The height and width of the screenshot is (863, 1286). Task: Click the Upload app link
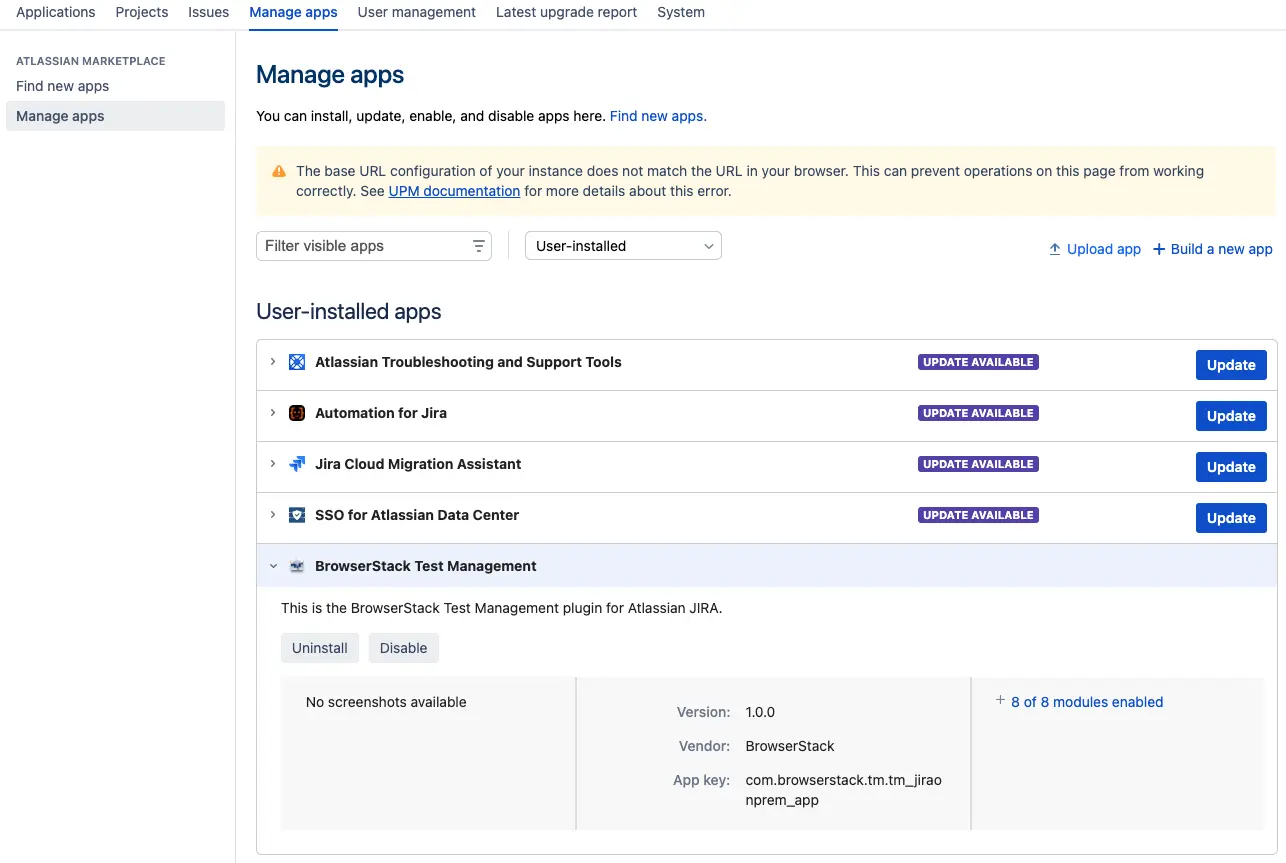coord(1095,249)
